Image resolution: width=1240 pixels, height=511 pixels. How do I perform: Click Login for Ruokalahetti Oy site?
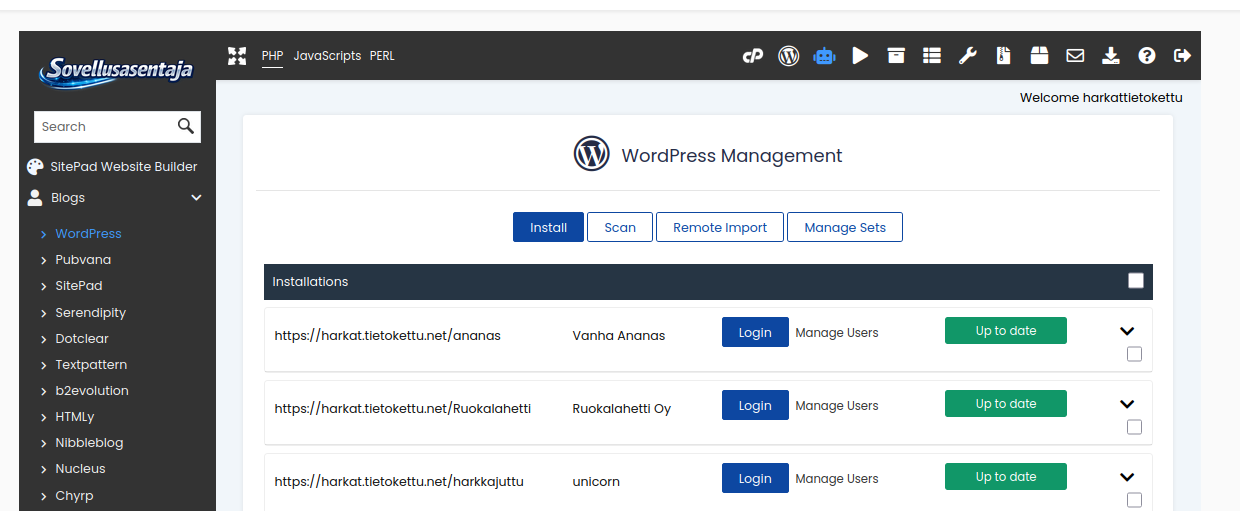tap(755, 405)
